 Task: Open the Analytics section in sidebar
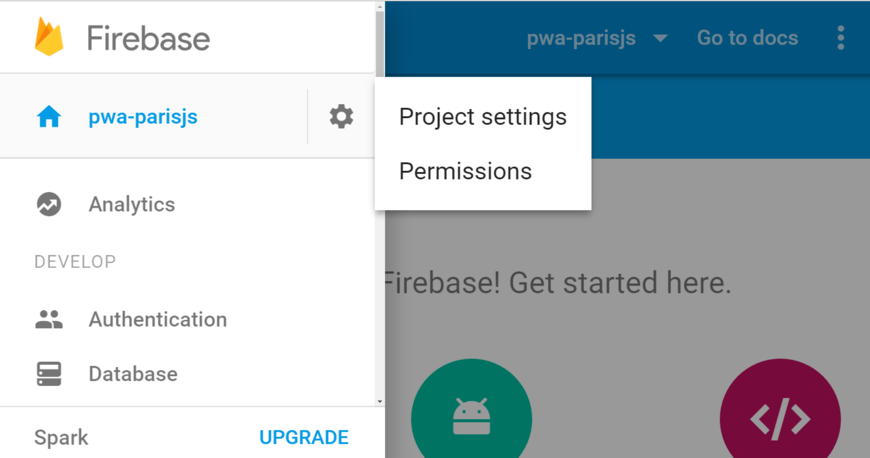pyautogui.click(x=131, y=204)
